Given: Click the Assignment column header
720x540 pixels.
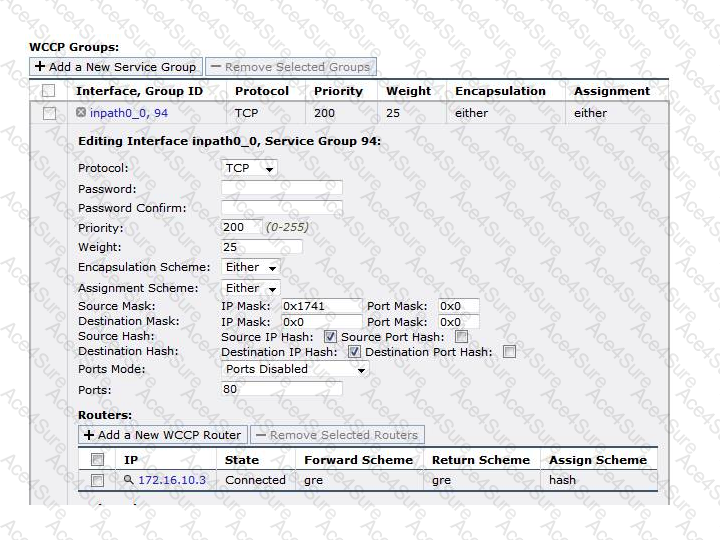Looking at the screenshot, I should [612, 91].
